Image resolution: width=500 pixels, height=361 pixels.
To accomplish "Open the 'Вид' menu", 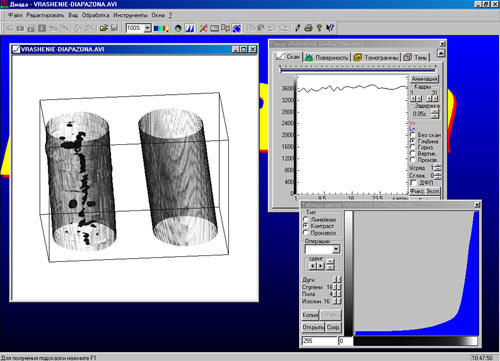I will (x=73, y=15).
